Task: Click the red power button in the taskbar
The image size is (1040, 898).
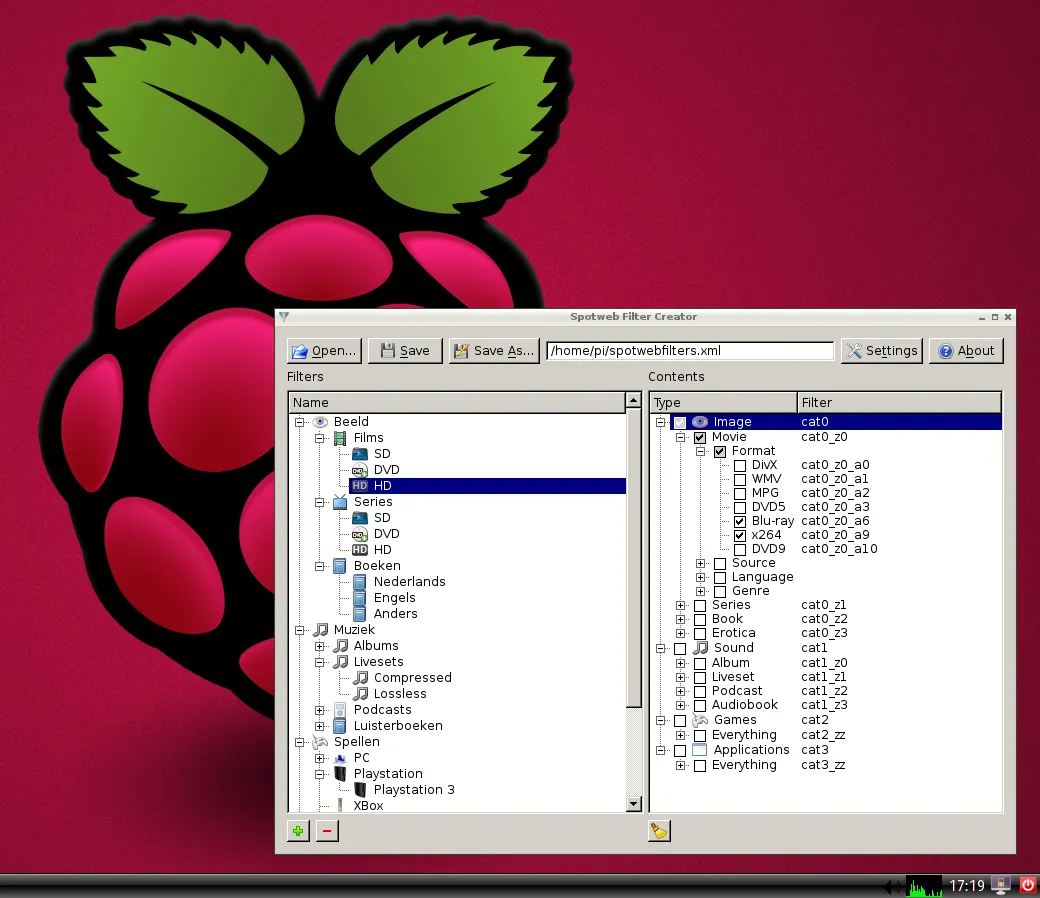Action: coord(1027,885)
